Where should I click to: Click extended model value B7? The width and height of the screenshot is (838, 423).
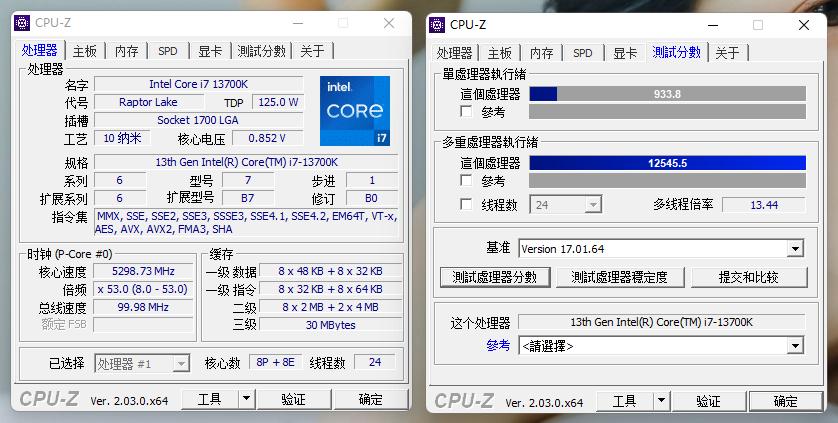coord(247,198)
